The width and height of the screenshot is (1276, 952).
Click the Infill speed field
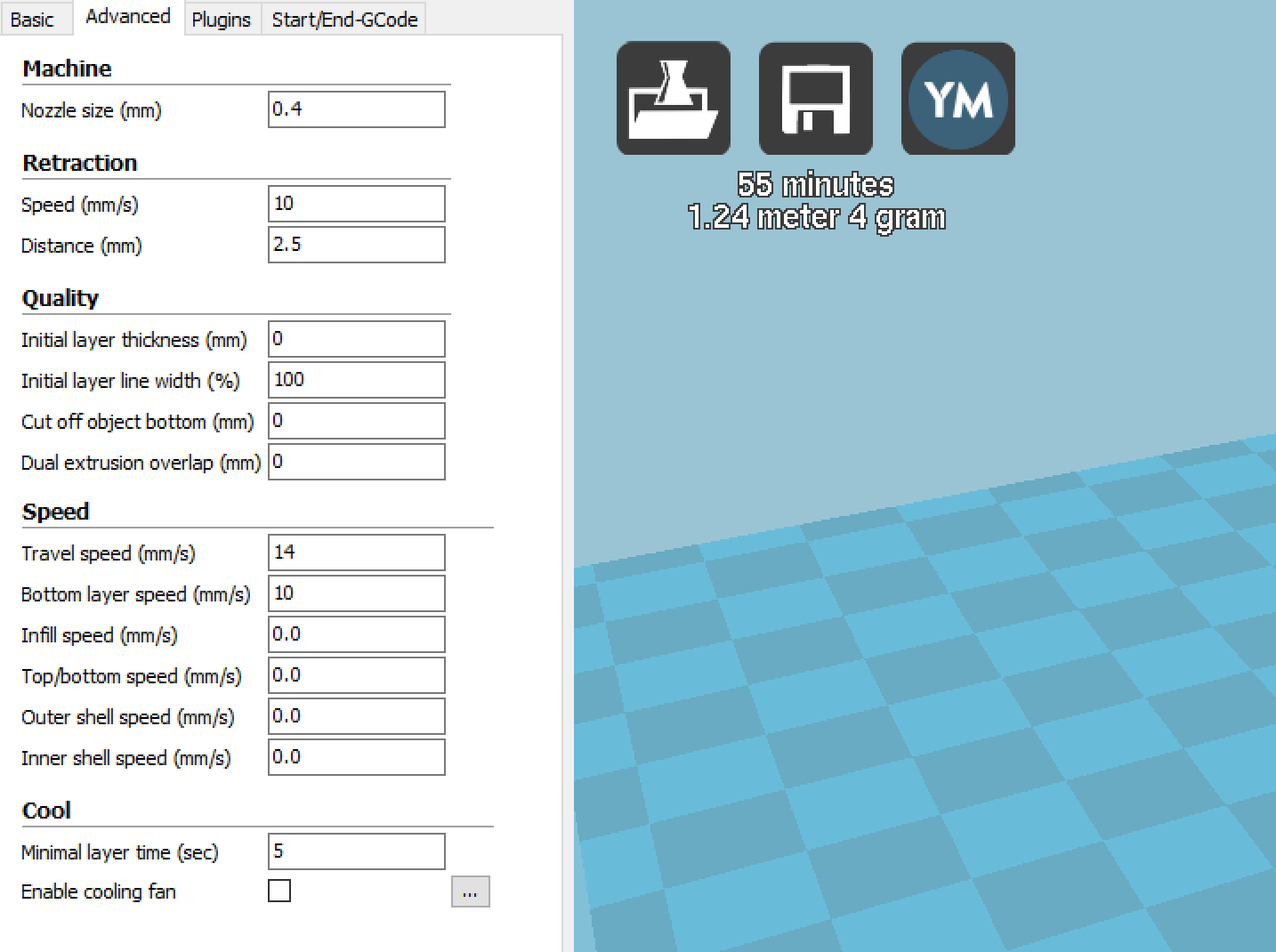[355, 634]
